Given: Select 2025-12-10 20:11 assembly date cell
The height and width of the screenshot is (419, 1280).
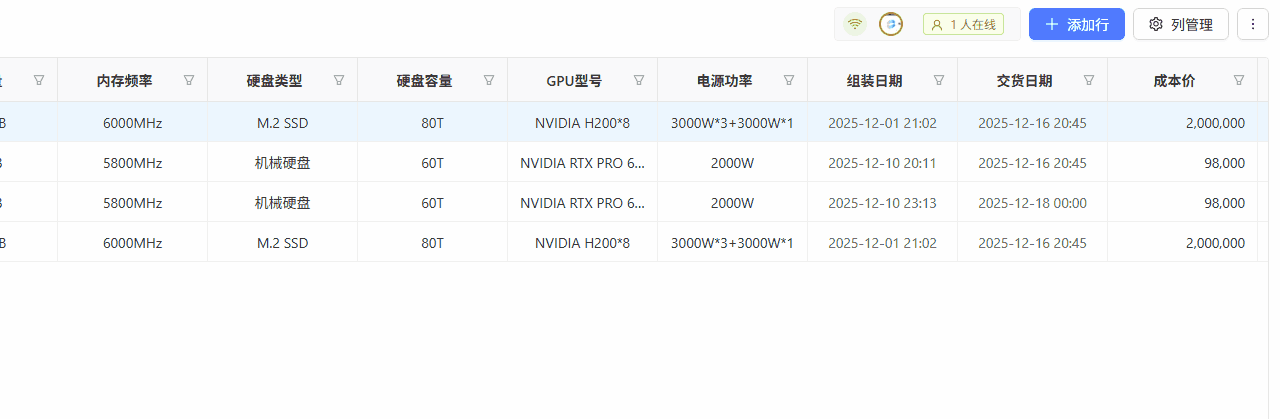Looking at the screenshot, I should (x=882, y=163).
